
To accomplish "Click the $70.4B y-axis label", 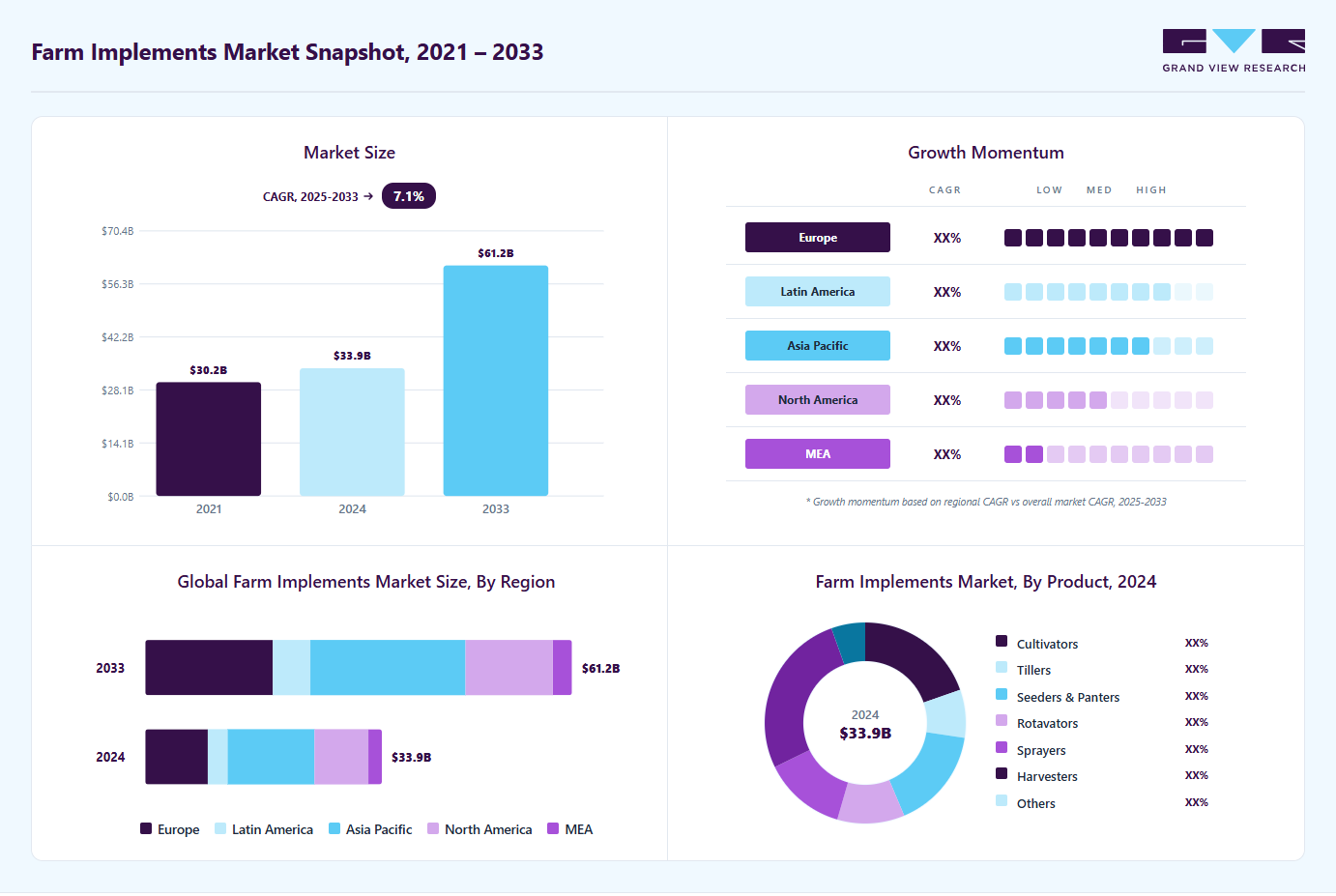I will [x=118, y=231].
